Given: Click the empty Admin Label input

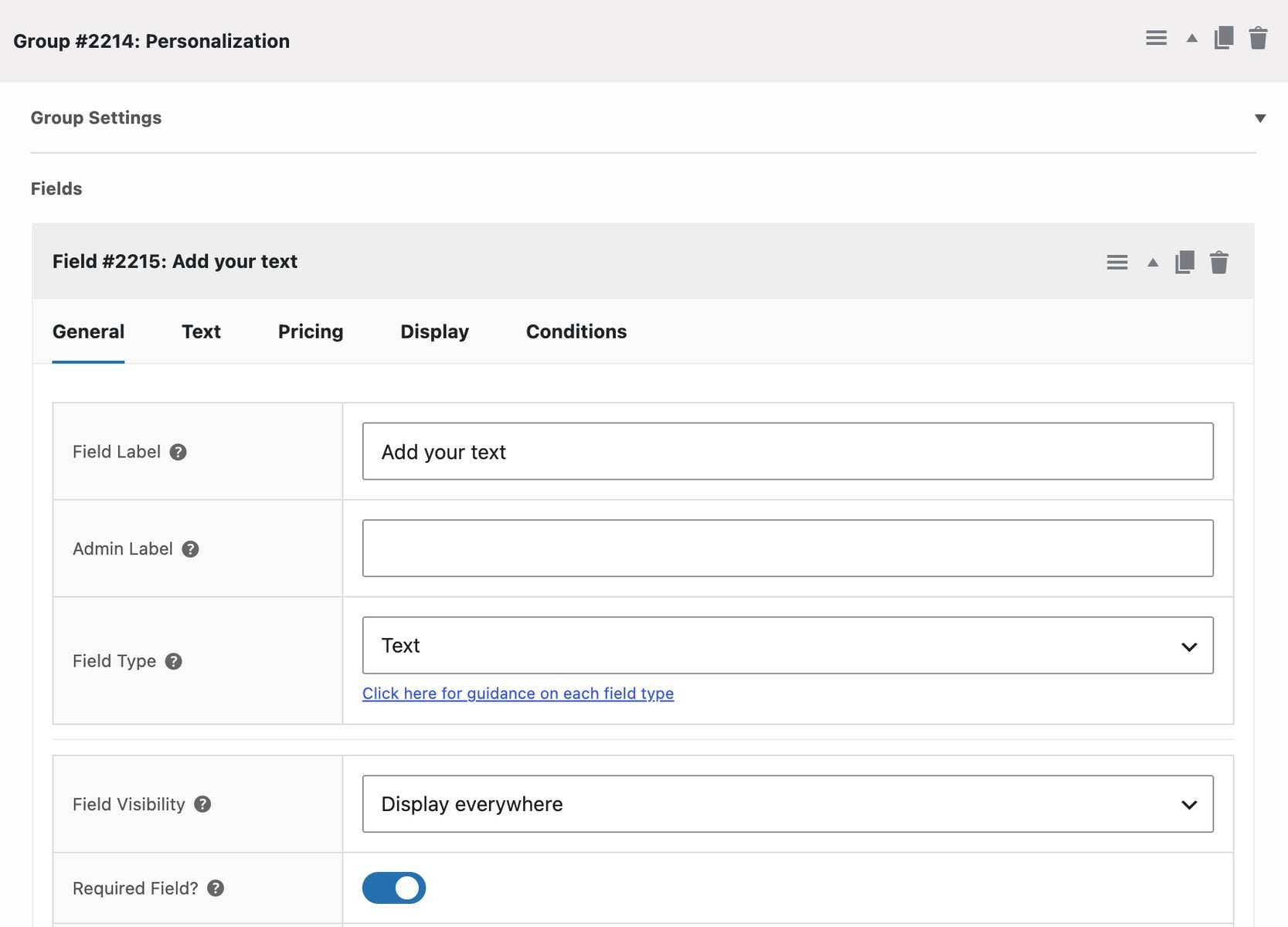Looking at the screenshot, I should pyautogui.click(x=787, y=548).
